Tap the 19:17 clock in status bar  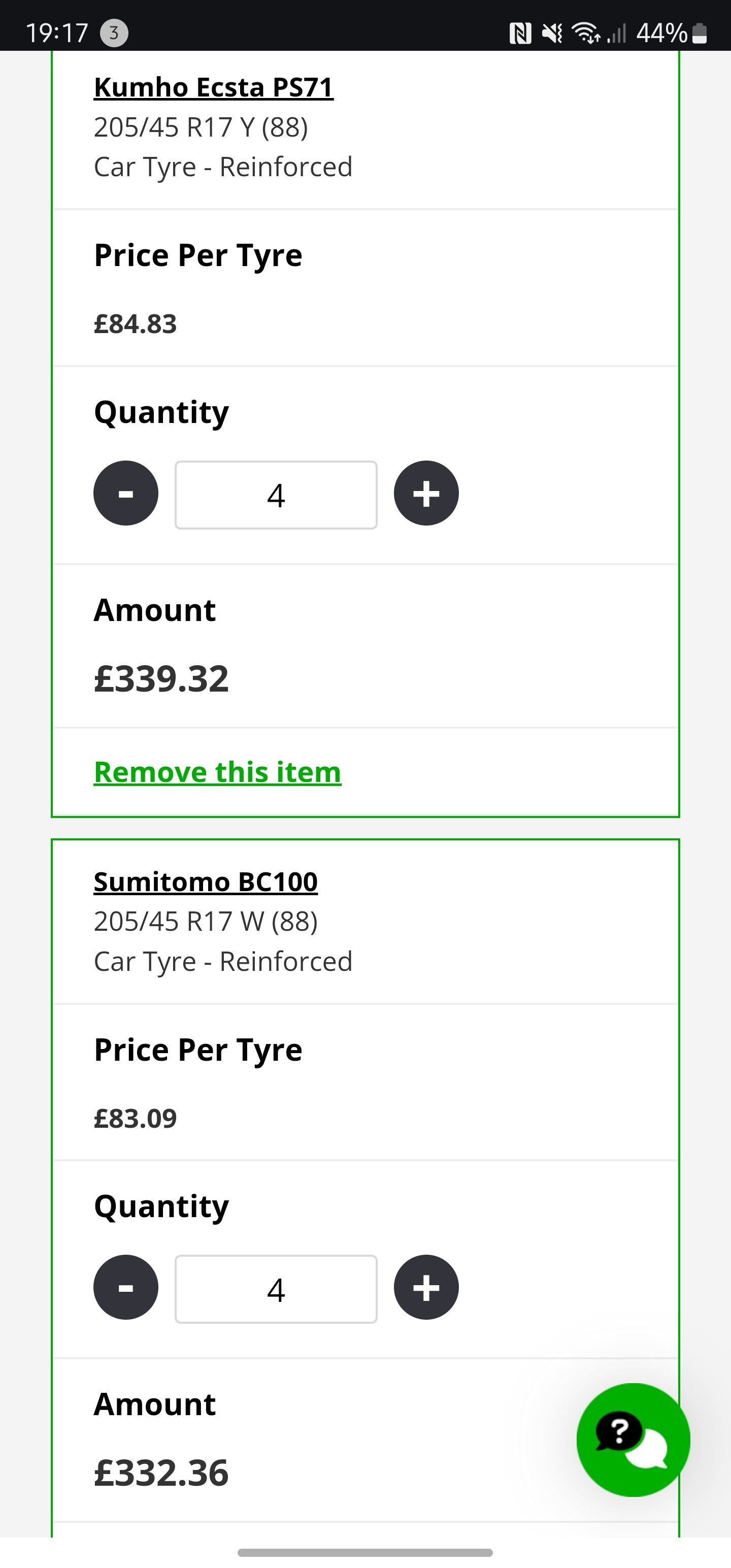pos(57,33)
